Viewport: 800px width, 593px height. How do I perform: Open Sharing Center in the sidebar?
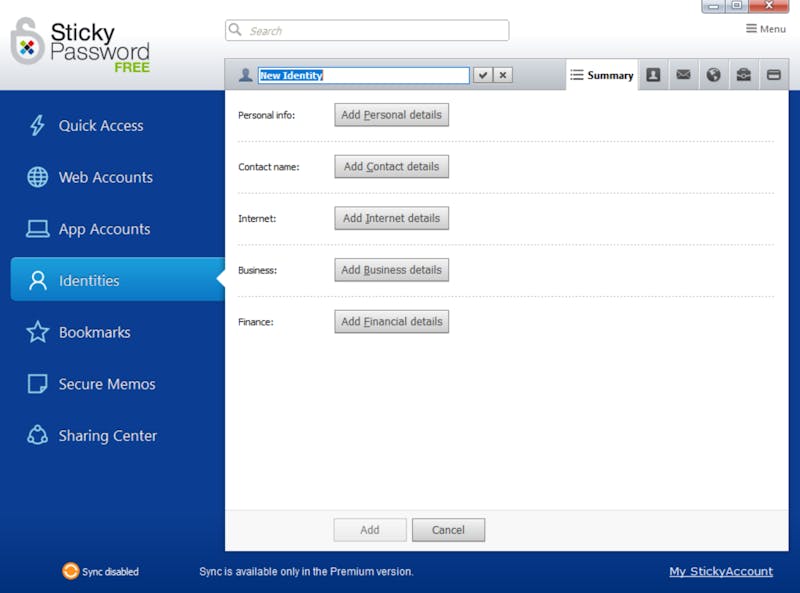[117, 435]
